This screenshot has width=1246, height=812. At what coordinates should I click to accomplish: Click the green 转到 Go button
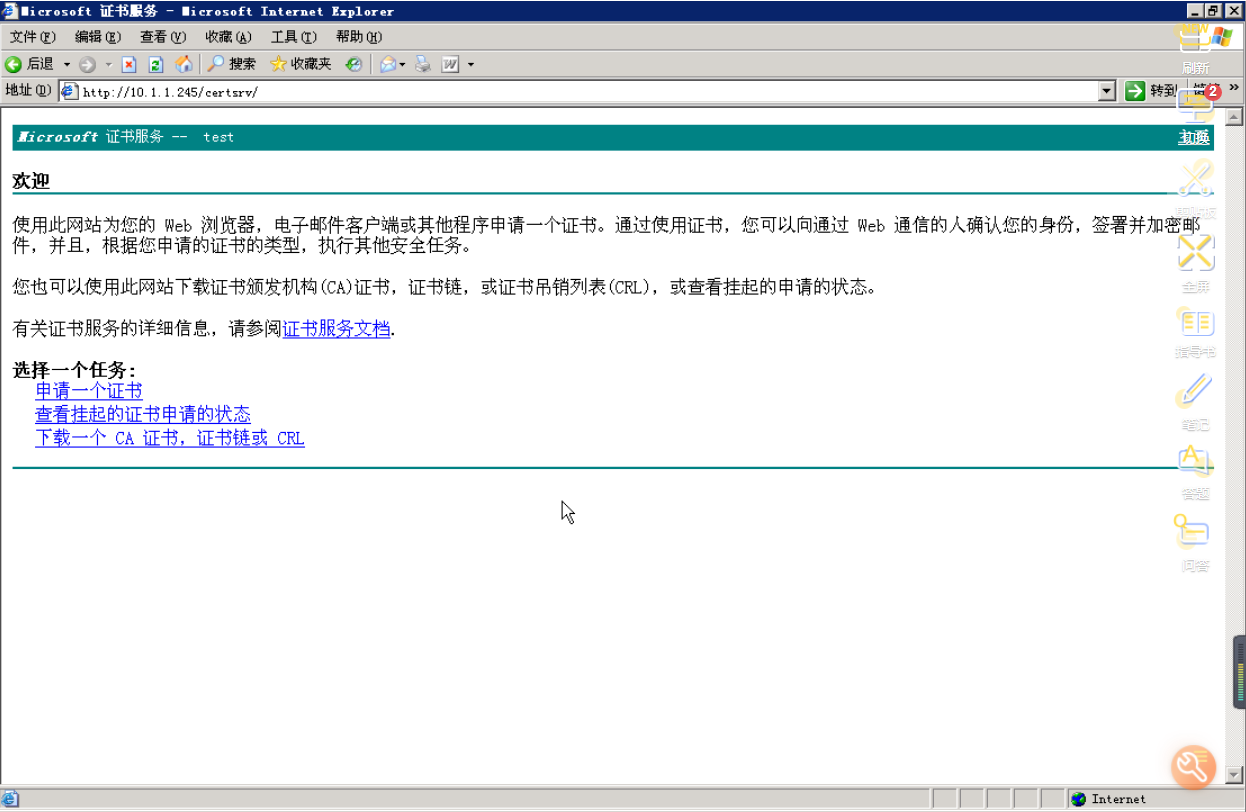[x=1151, y=91]
